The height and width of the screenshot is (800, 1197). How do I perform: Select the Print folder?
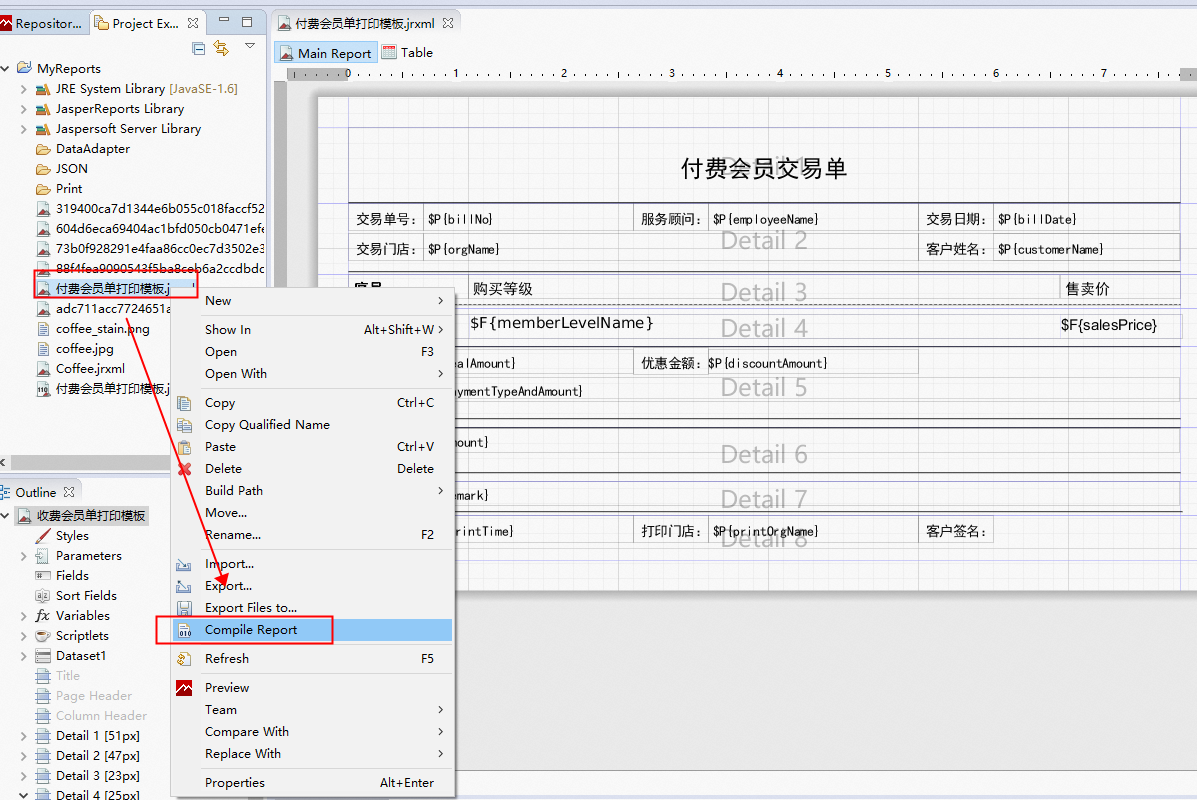click(x=60, y=189)
